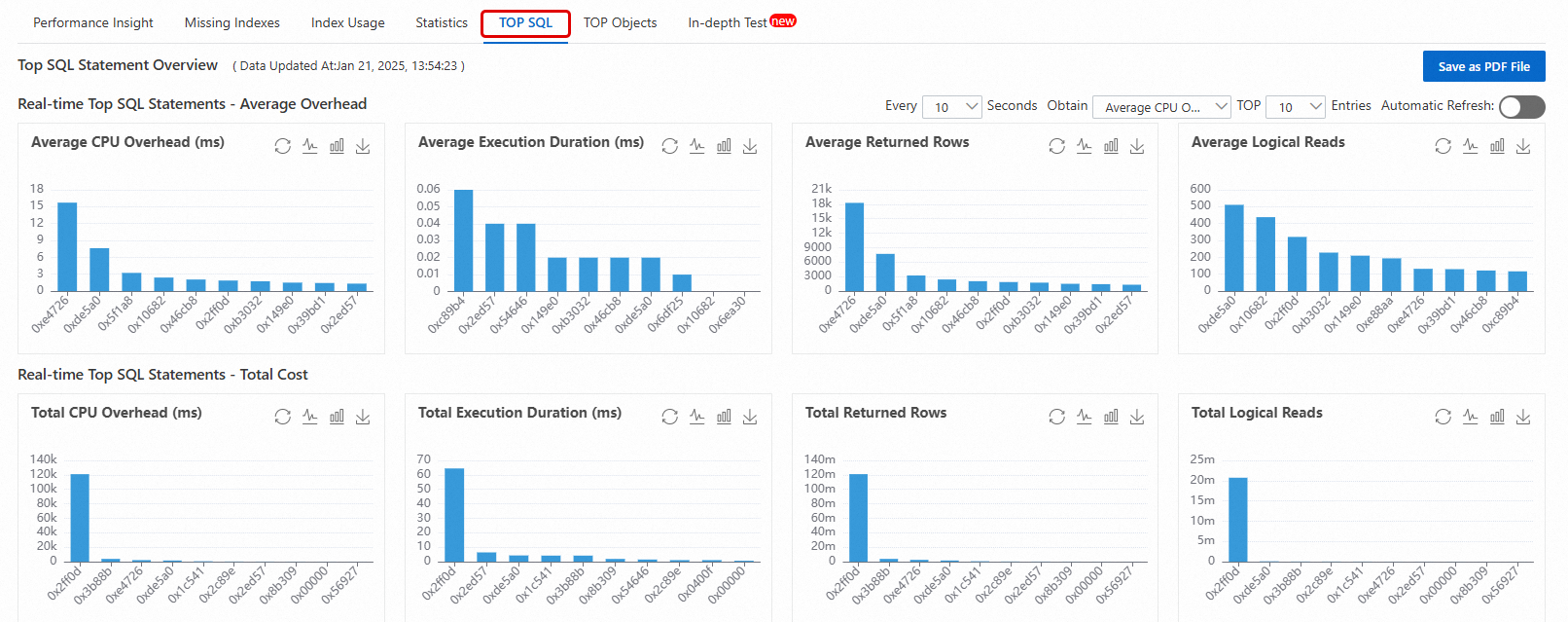The image size is (1568, 622).
Task: View Average Returned Rows as bar chart
Action: point(1111,146)
